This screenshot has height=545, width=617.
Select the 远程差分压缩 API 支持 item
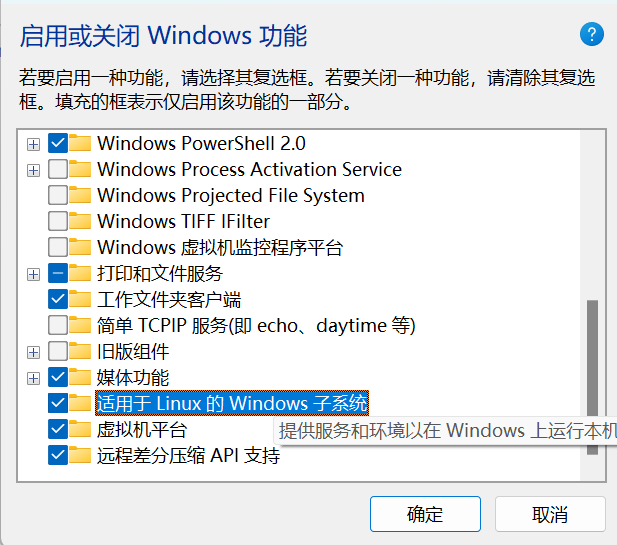[x=188, y=456]
